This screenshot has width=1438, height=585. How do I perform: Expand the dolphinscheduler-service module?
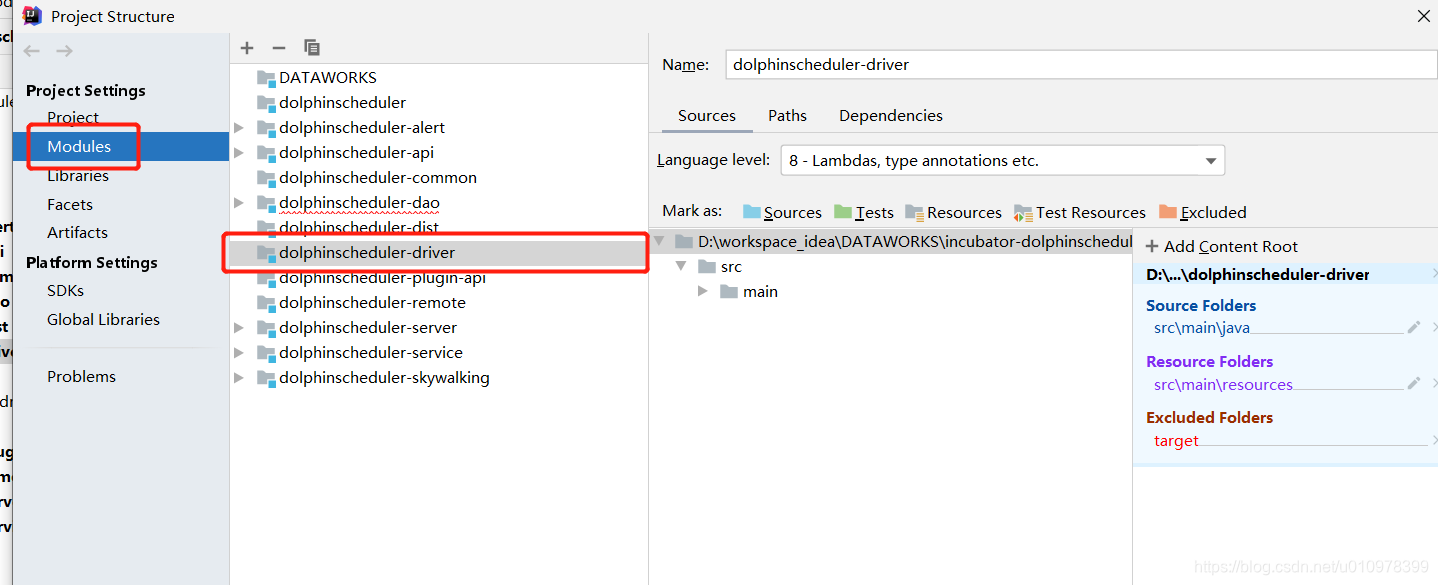[239, 353]
